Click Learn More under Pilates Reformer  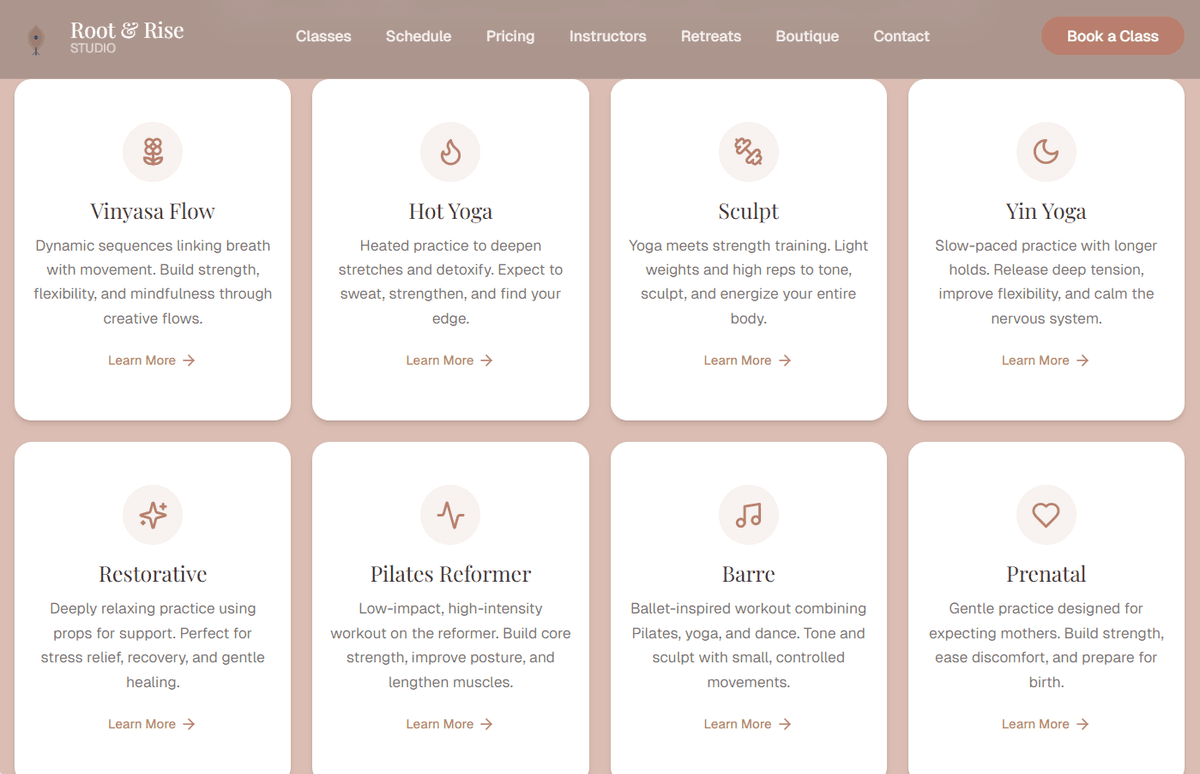(x=450, y=724)
